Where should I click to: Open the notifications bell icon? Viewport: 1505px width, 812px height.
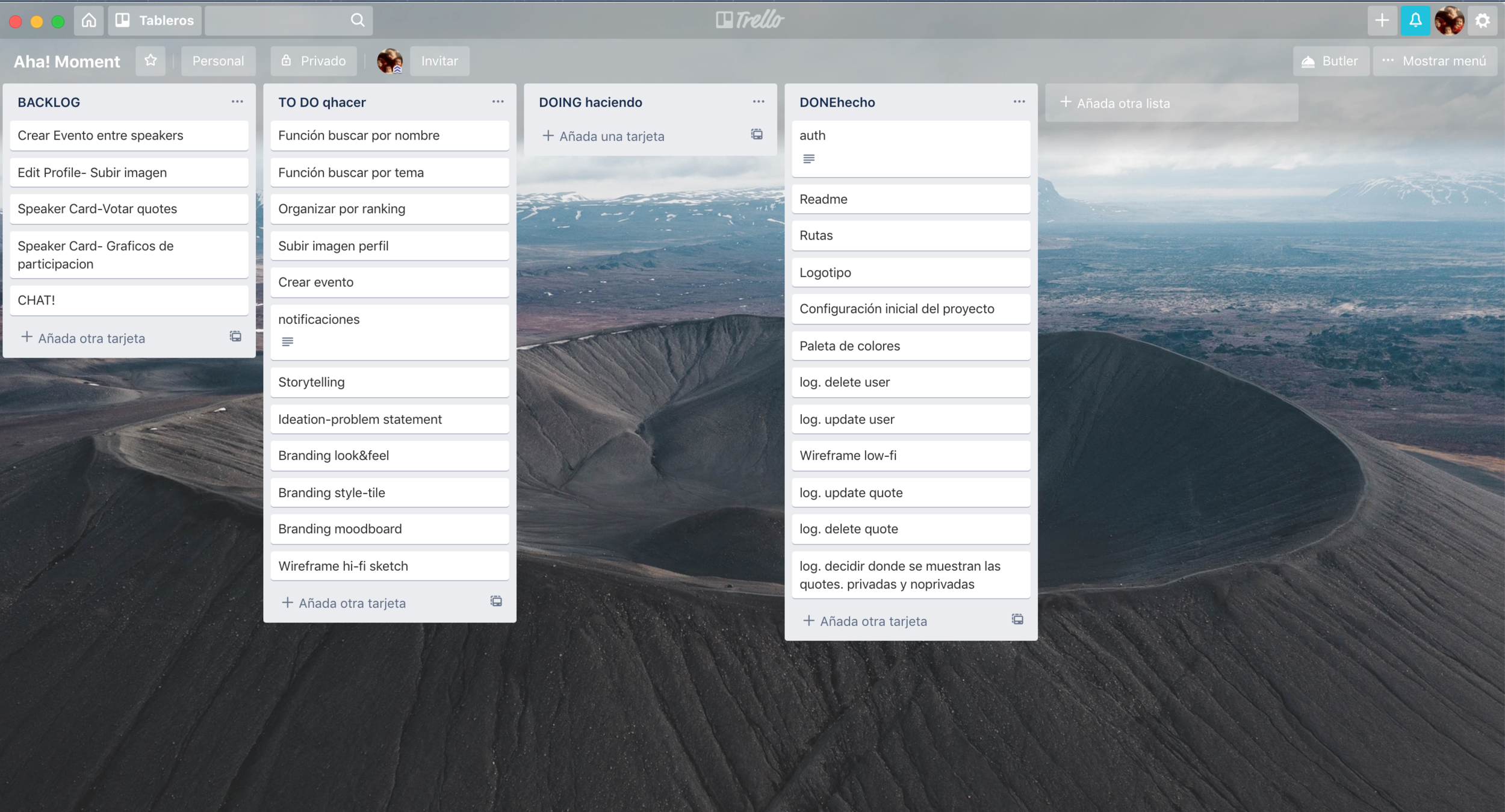(1415, 20)
